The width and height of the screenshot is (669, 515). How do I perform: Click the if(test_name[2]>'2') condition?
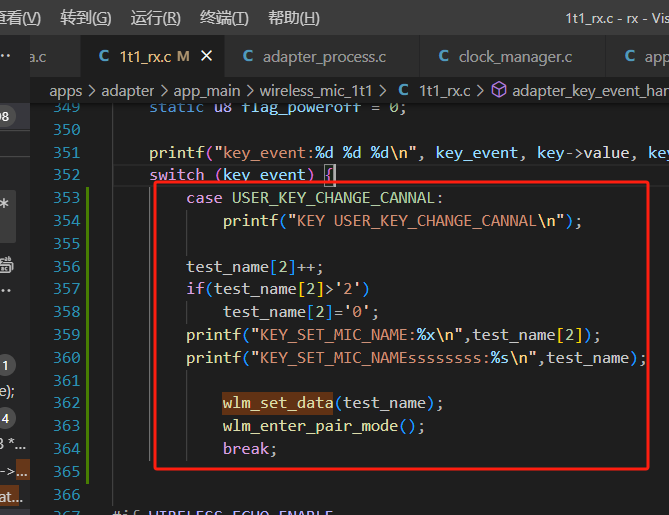278,289
